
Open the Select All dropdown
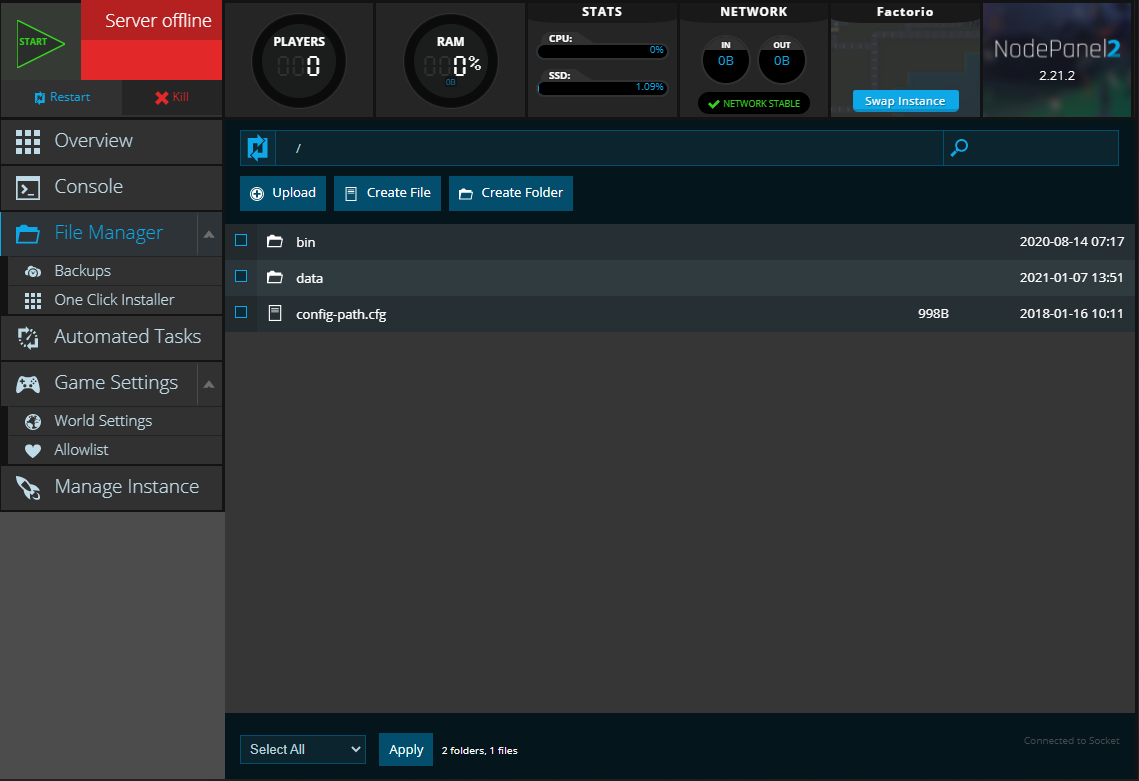[x=303, y=749]
